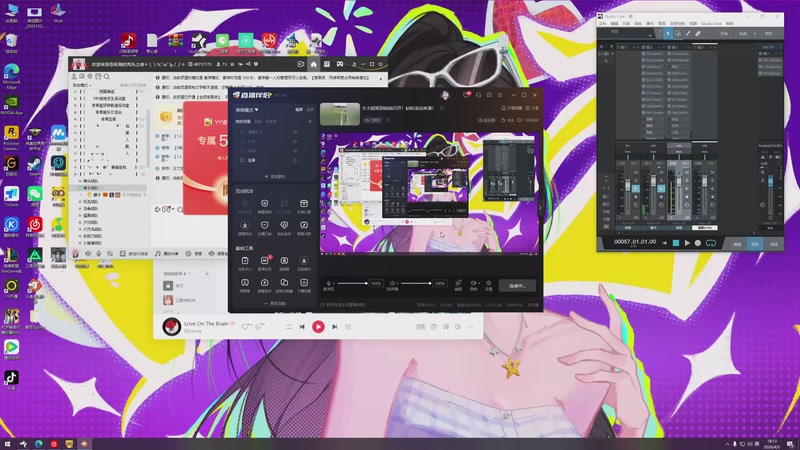Click the home icon in YY top bar

(313, 64)
